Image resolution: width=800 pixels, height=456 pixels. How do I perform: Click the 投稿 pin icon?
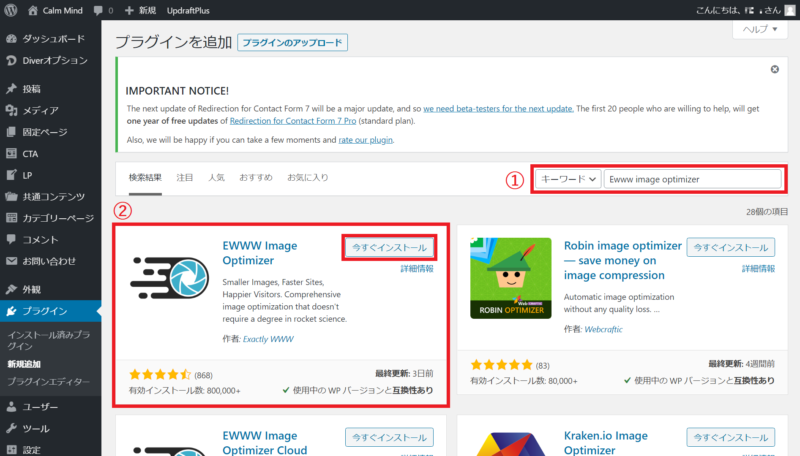tap(11, 89)
